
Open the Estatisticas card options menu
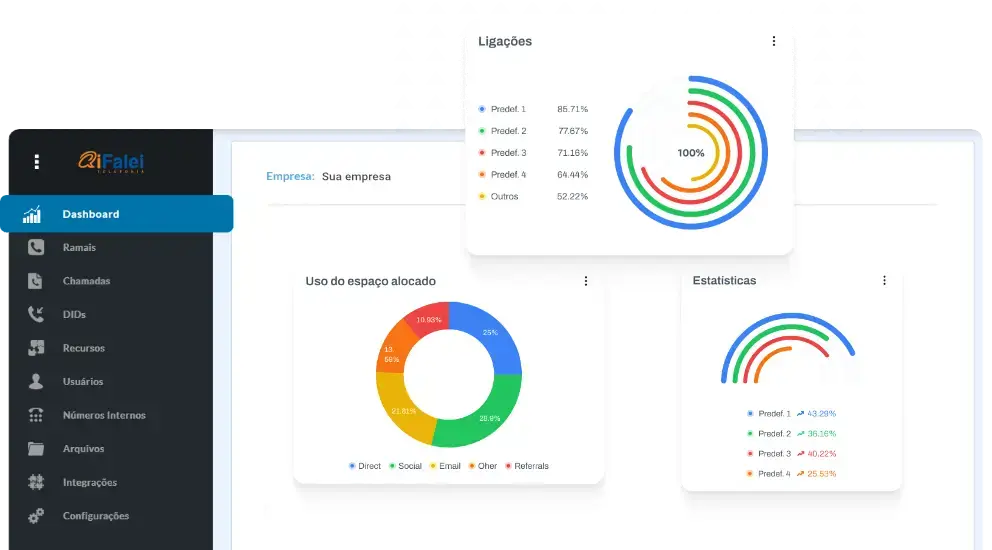coord(884,280)
